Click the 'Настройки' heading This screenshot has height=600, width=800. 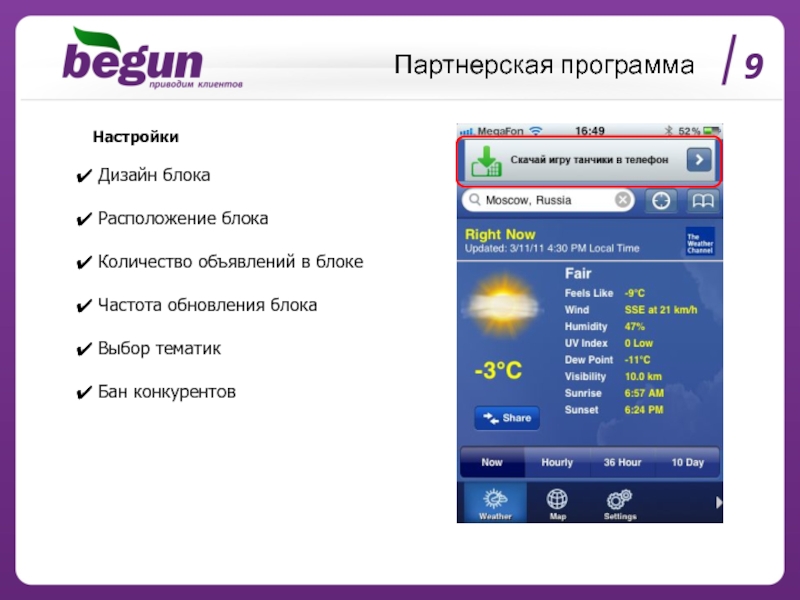[x=136, y=137]
